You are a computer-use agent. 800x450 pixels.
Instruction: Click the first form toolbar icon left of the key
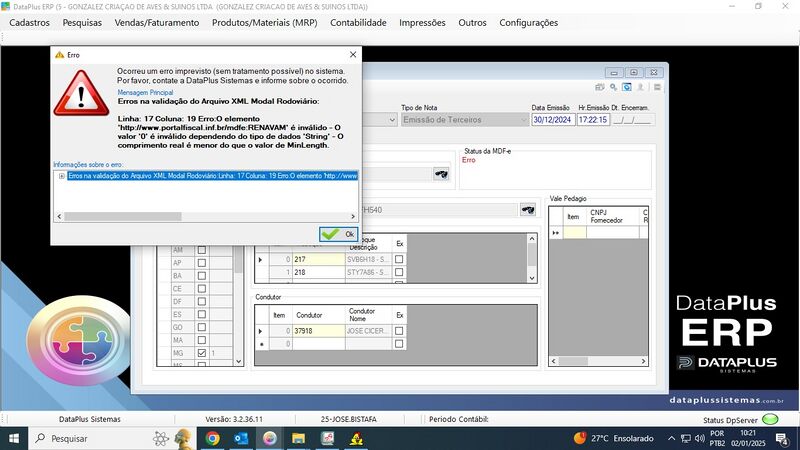(x=600, y=87)
